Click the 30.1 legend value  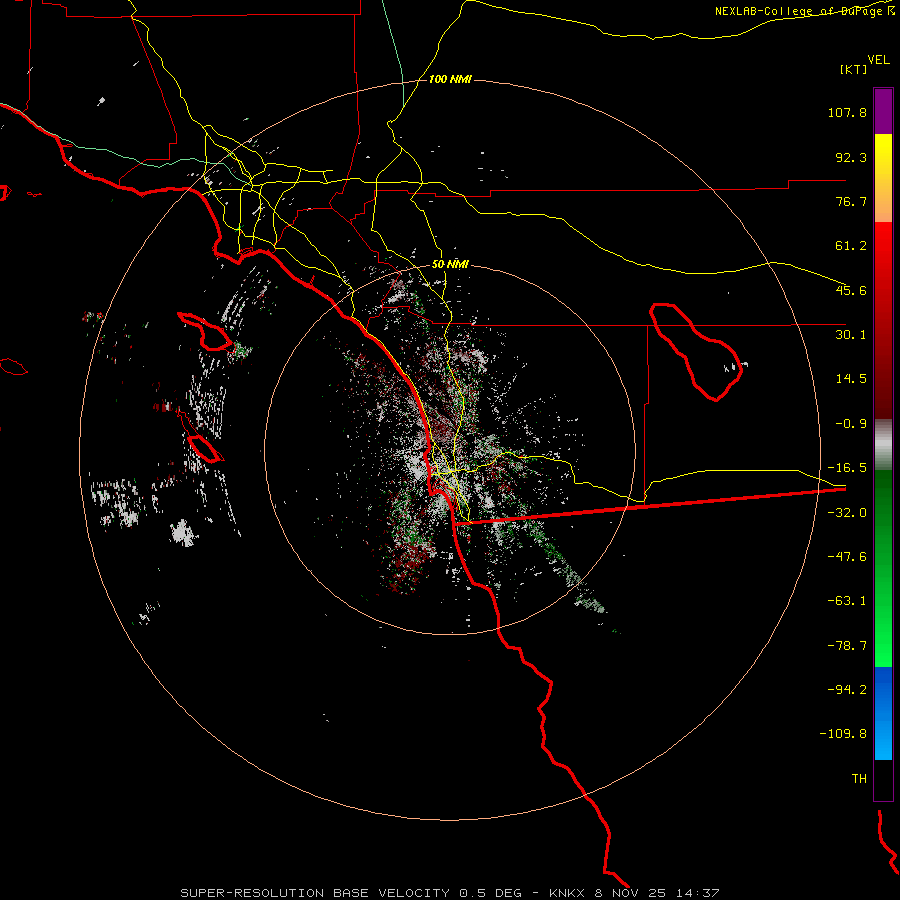pyautogui.click(x=851, y=335)
